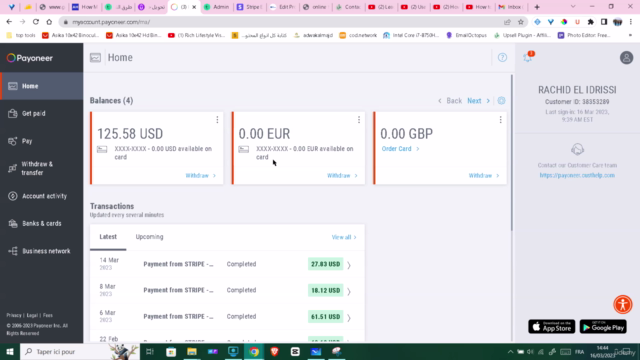Open the Fees footer link
640x360 pixels.
point(48,316)
